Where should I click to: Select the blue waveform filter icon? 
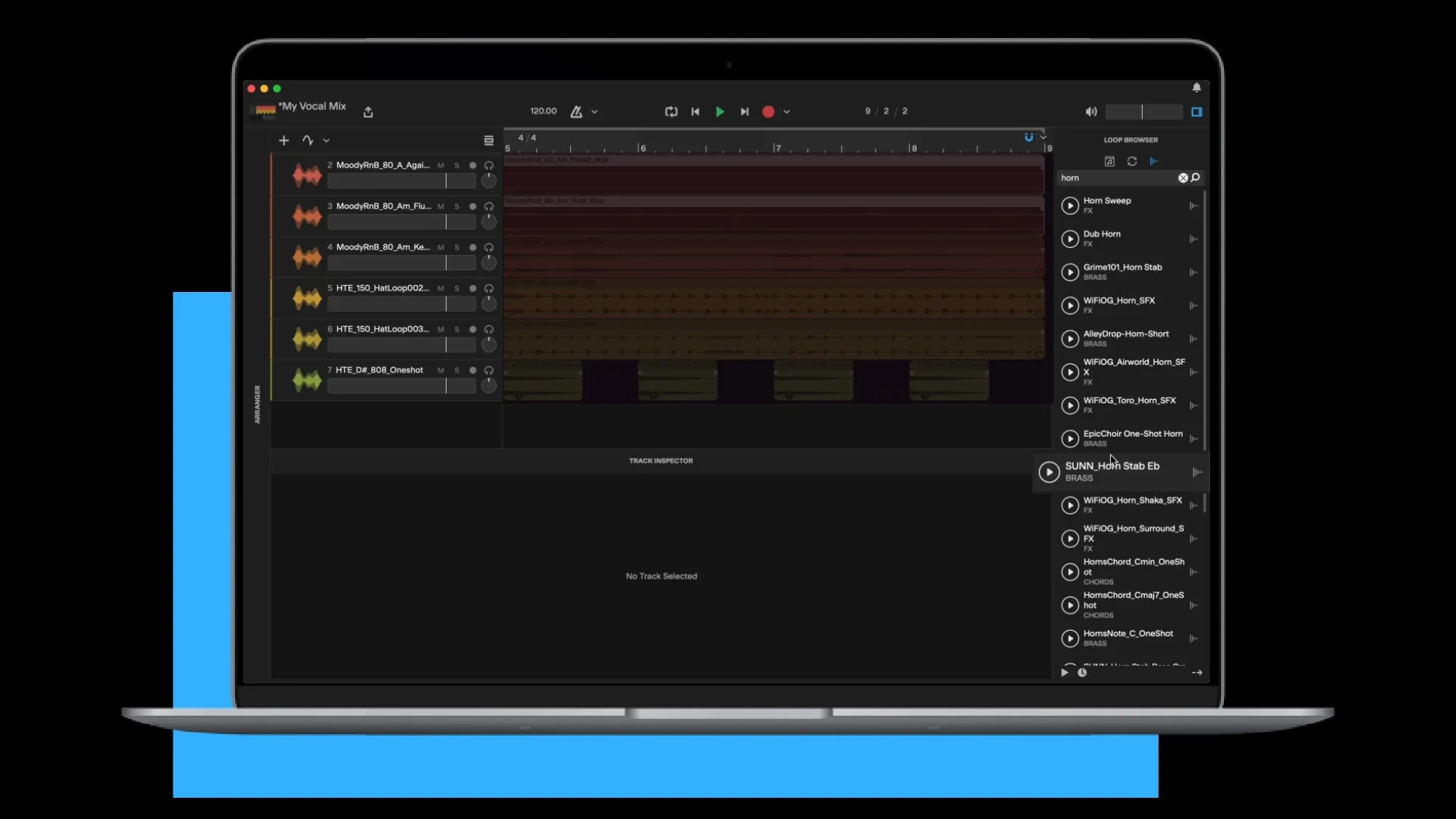pyautogui.click(x=1154, y=162)
